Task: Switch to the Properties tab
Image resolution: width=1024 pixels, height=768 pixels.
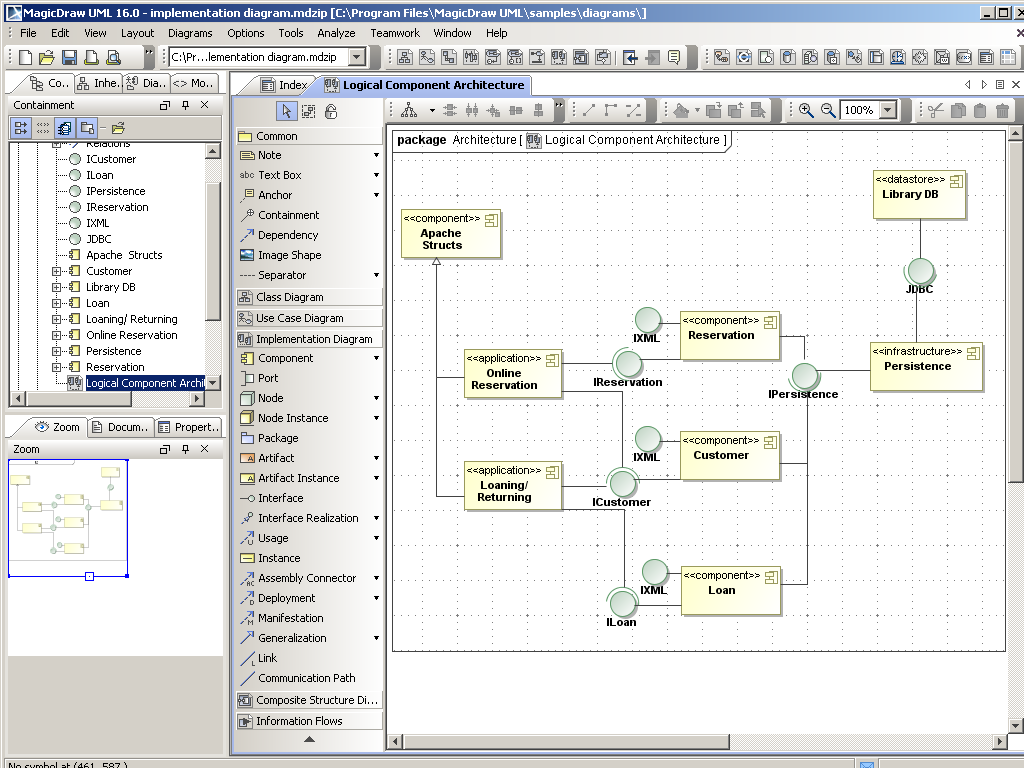Action: 188,427
